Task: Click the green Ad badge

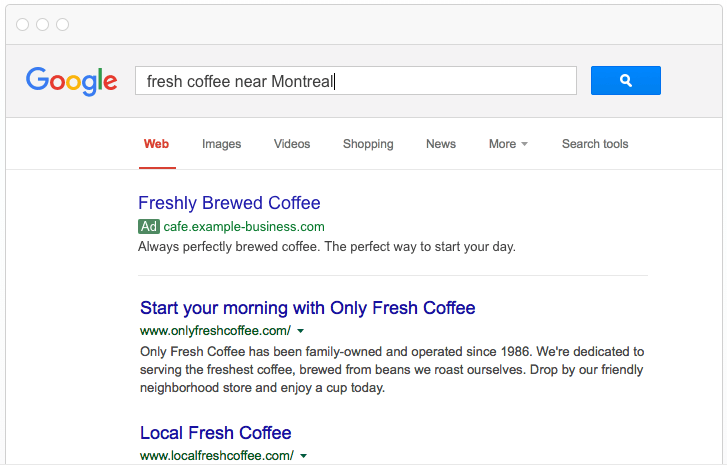Action: coord(149,227)
